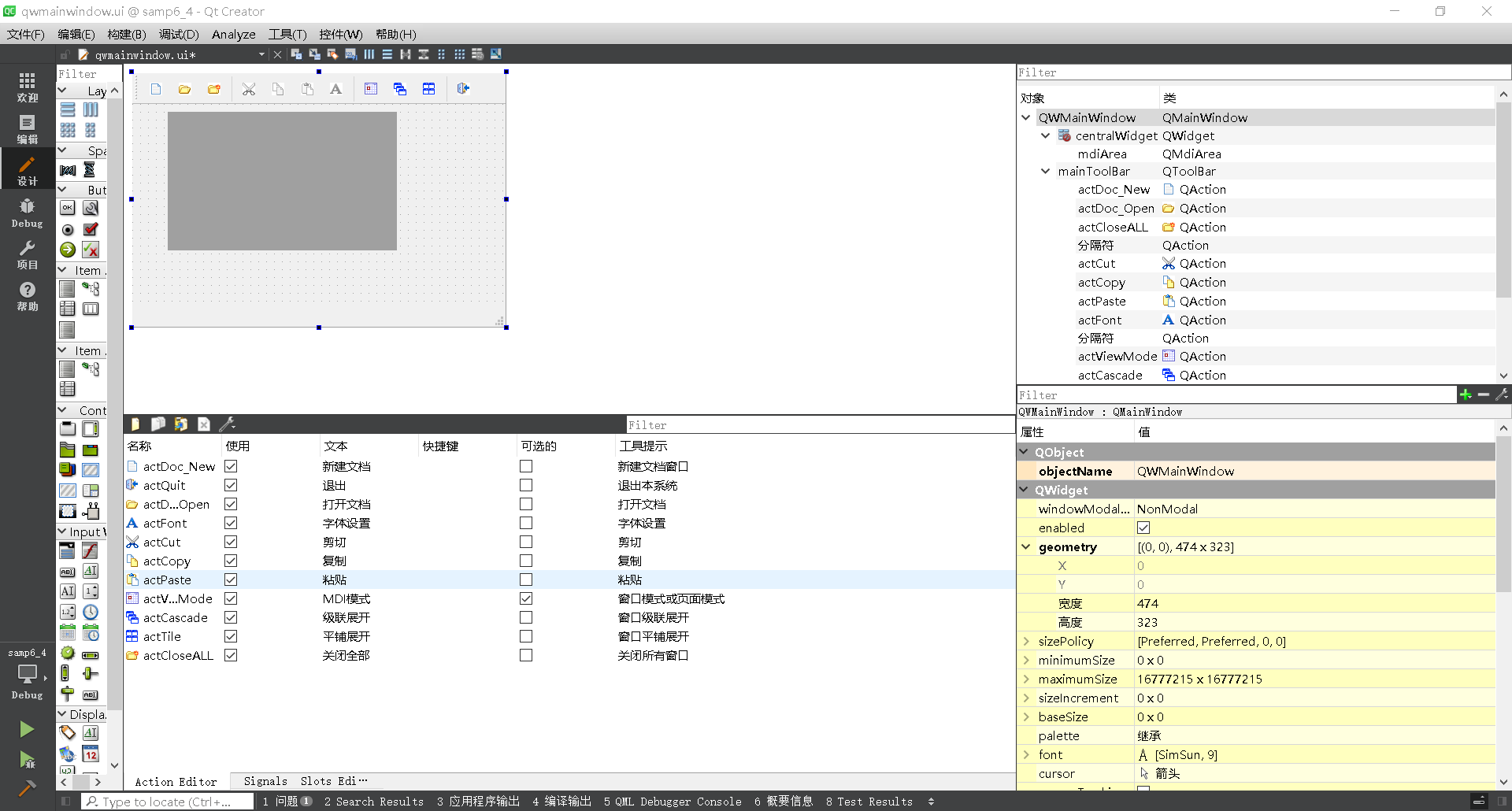Uncheck the 使用 checkbox for actPaste
Screen dimensions: 1512x811
230,580
